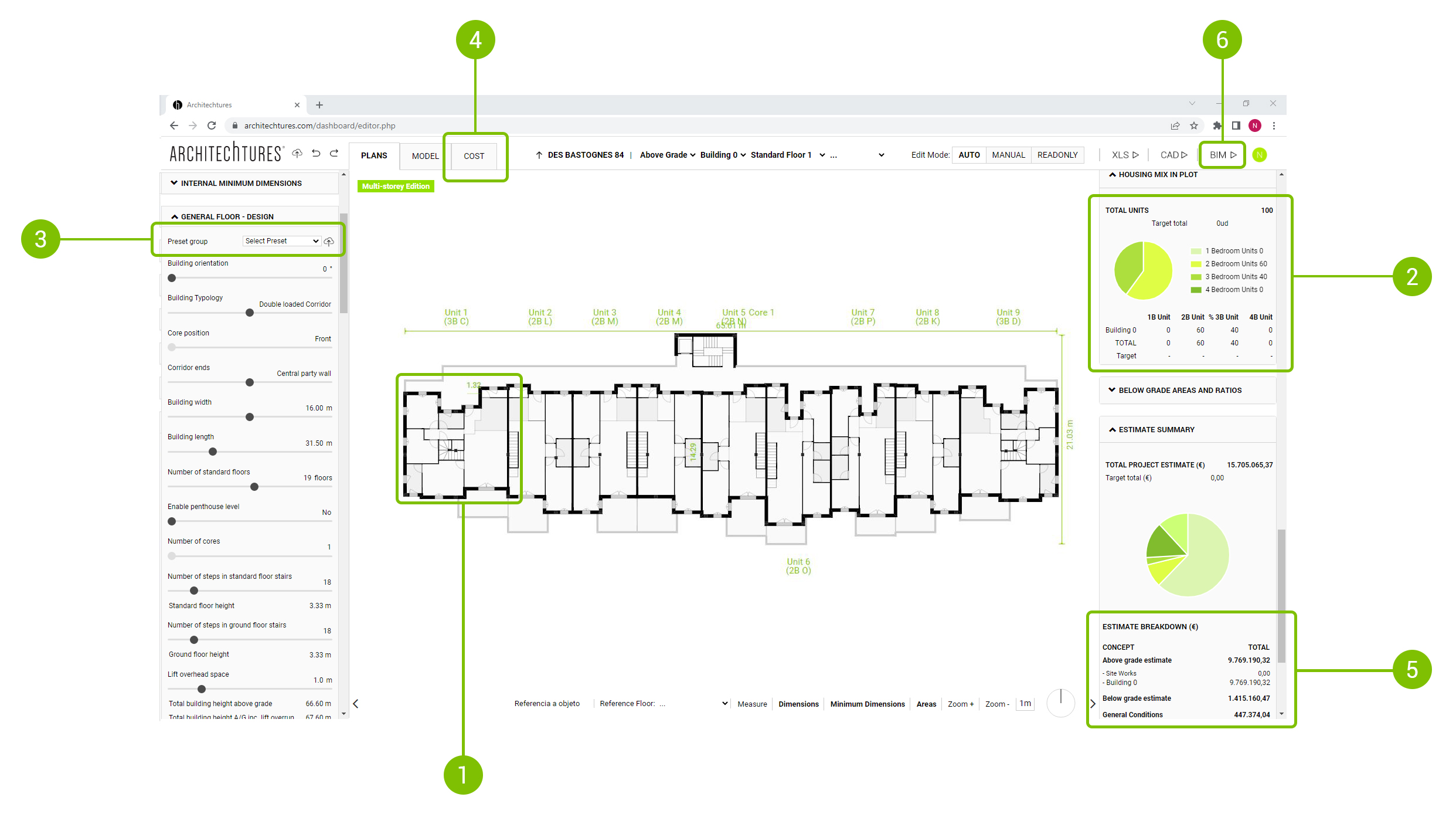Switch edit mode to MANUAL
This screenshot has width=1456, height=814.
(1008, 155)
